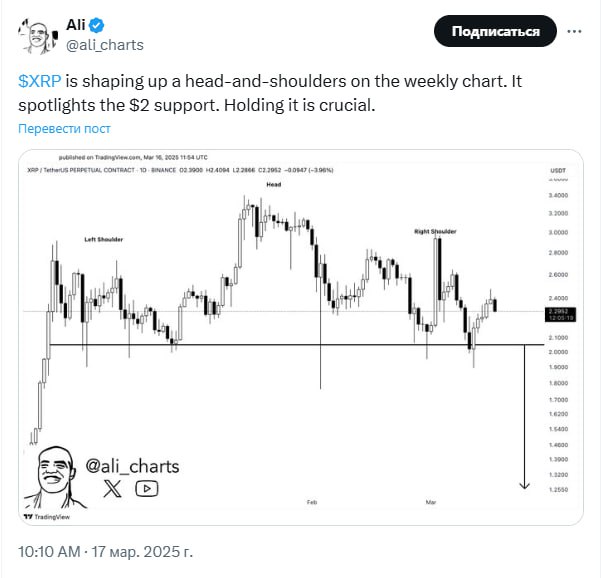The height and width of the screenshot is (578, 601).
Task: Click the blue verified badge icon
Action: point(96,25)
